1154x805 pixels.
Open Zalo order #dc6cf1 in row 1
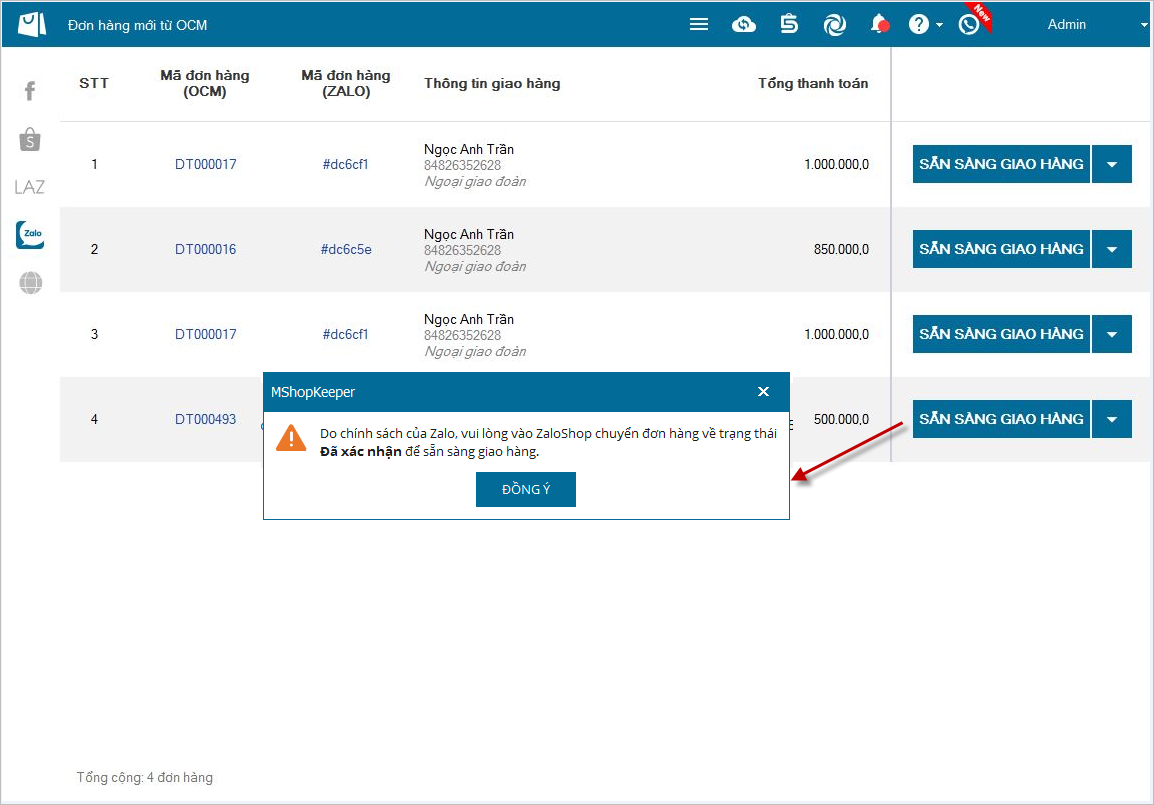tap(345, 164)
